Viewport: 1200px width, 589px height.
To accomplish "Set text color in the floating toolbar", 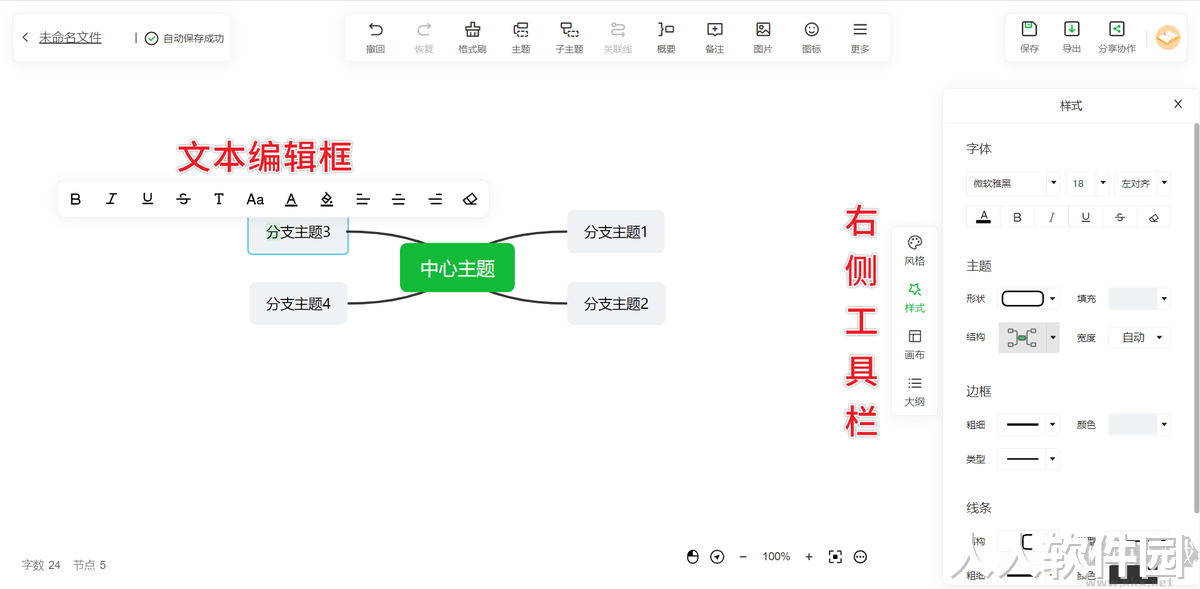I will click(x=291, y=199).
